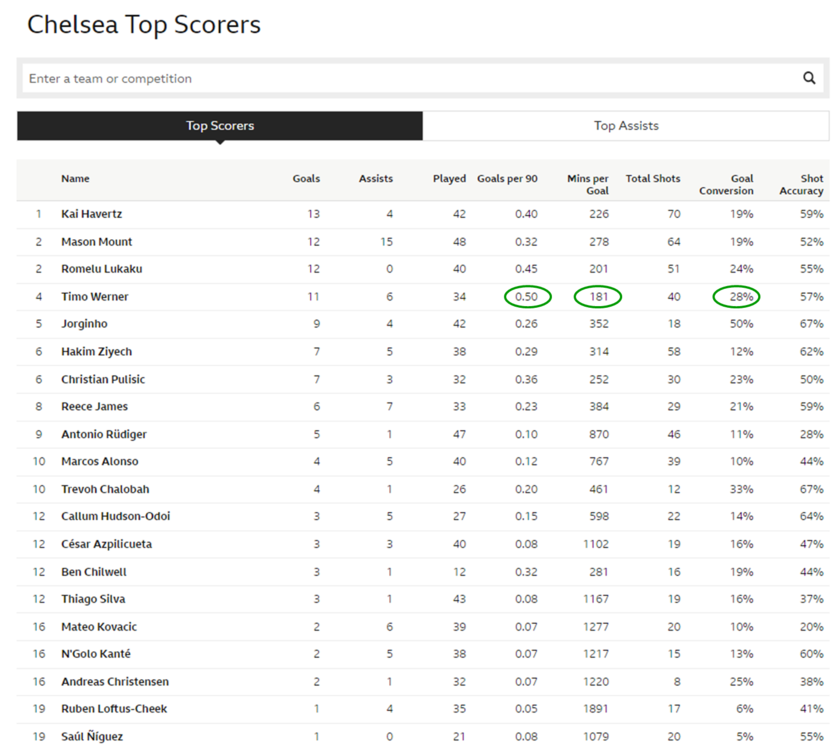Click Mateo Kovacic's 1277 mins per goal
The image size is (834, 750).
click(596, 627)
